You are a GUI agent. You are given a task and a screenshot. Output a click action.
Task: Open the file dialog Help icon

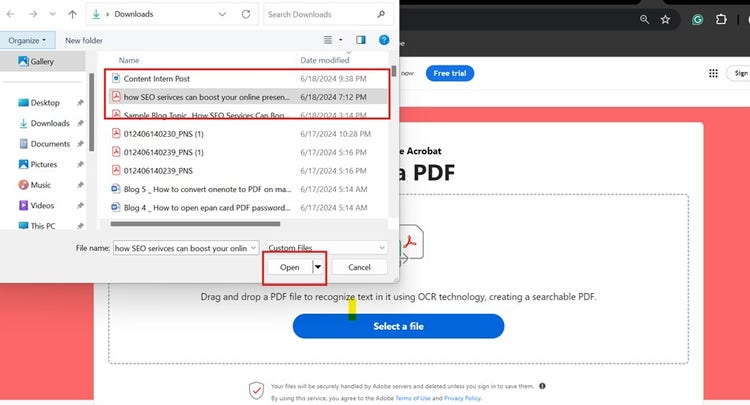384,40
